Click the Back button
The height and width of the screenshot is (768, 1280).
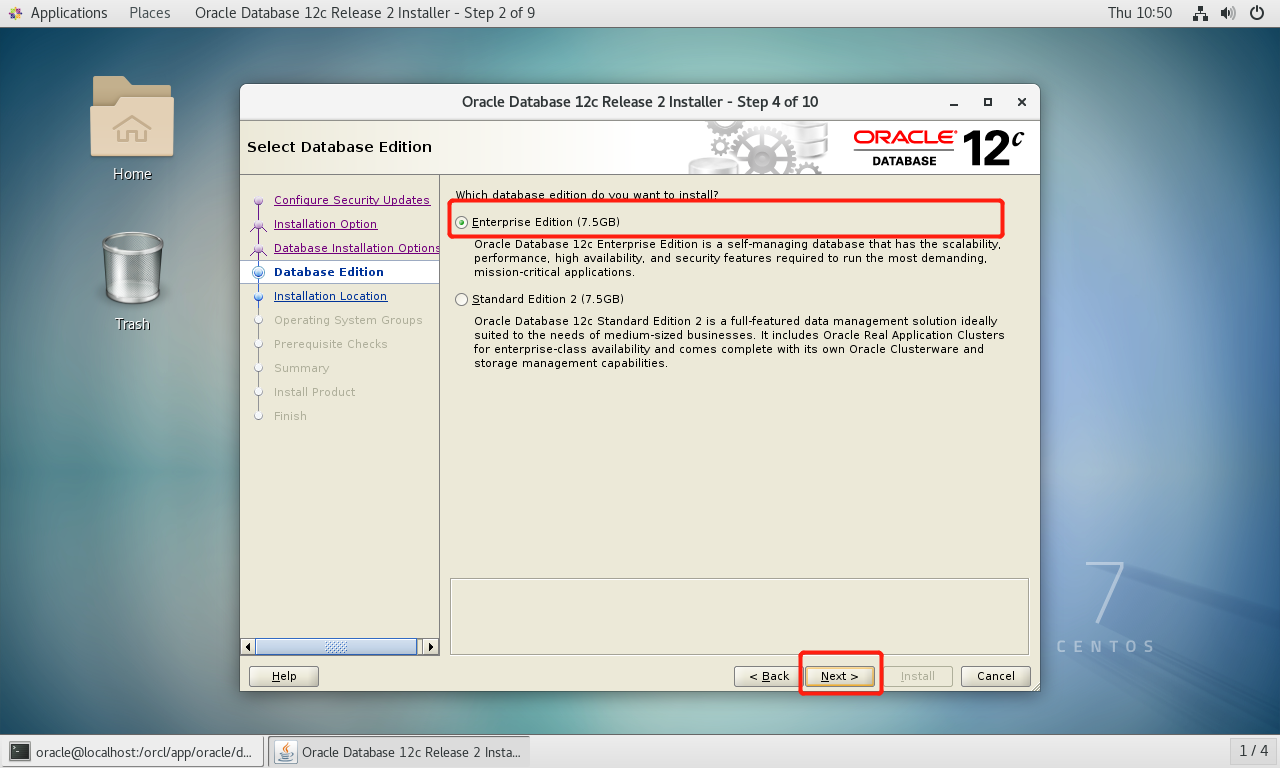(769, 676)
